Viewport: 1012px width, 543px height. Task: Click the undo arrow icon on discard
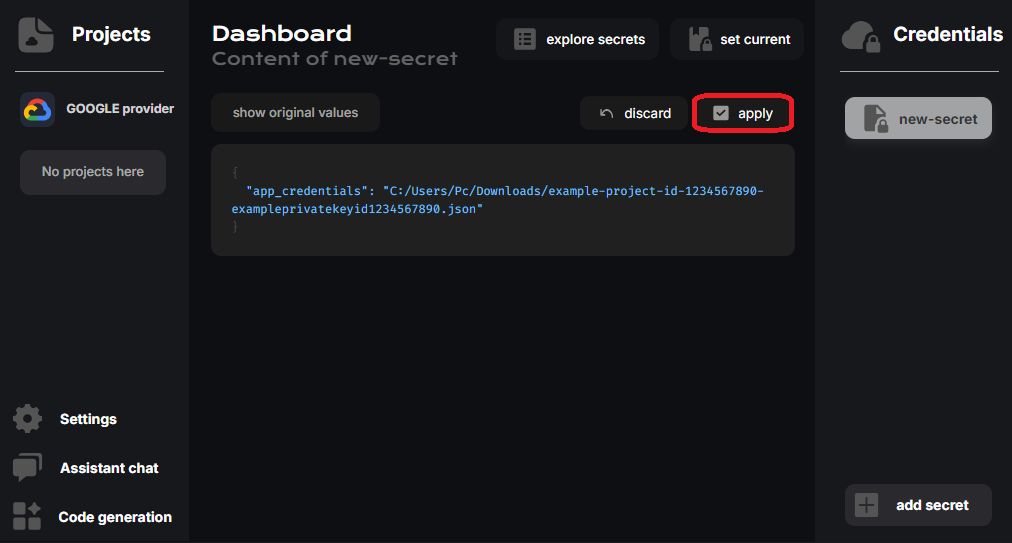point(606,114)
